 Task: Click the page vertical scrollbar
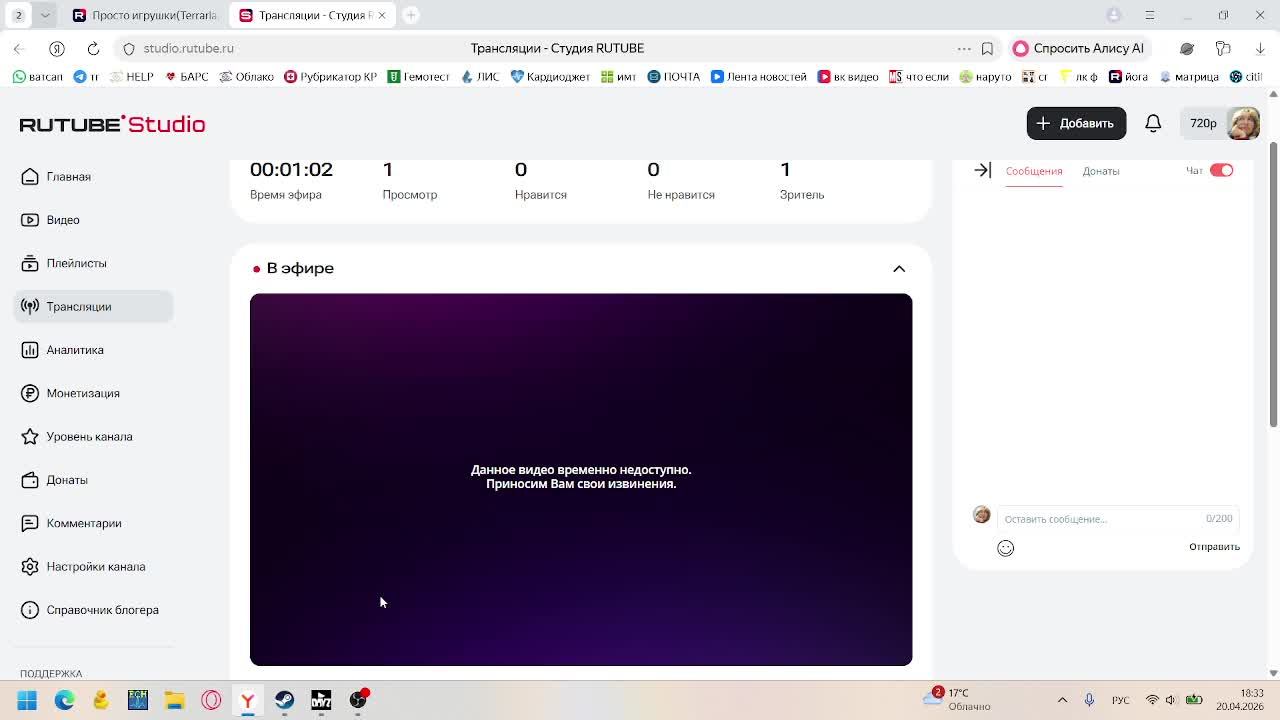pyautogui.click(x=1273, y=286)
